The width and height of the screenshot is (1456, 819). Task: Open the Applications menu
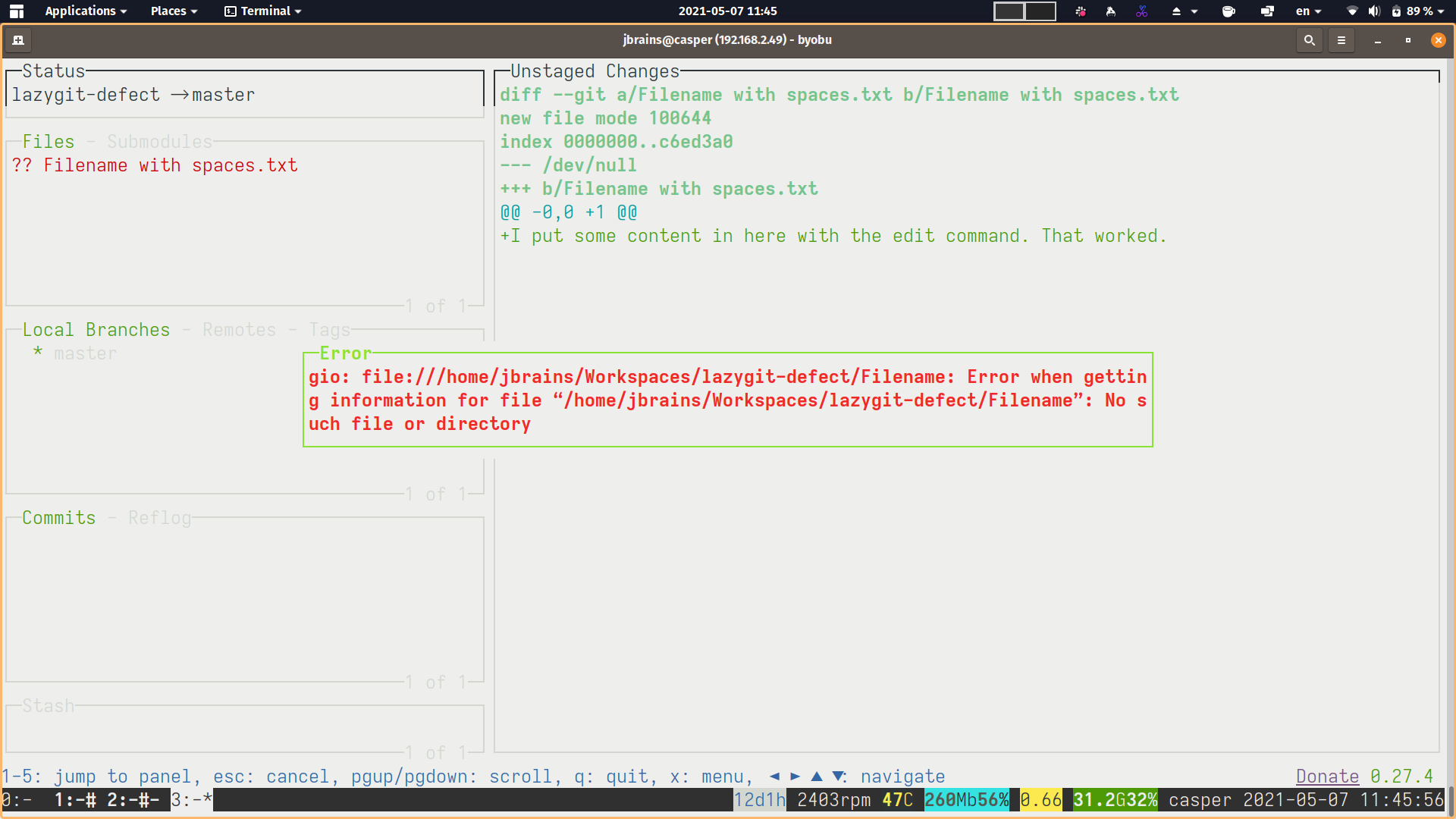[x=80, y=11]
